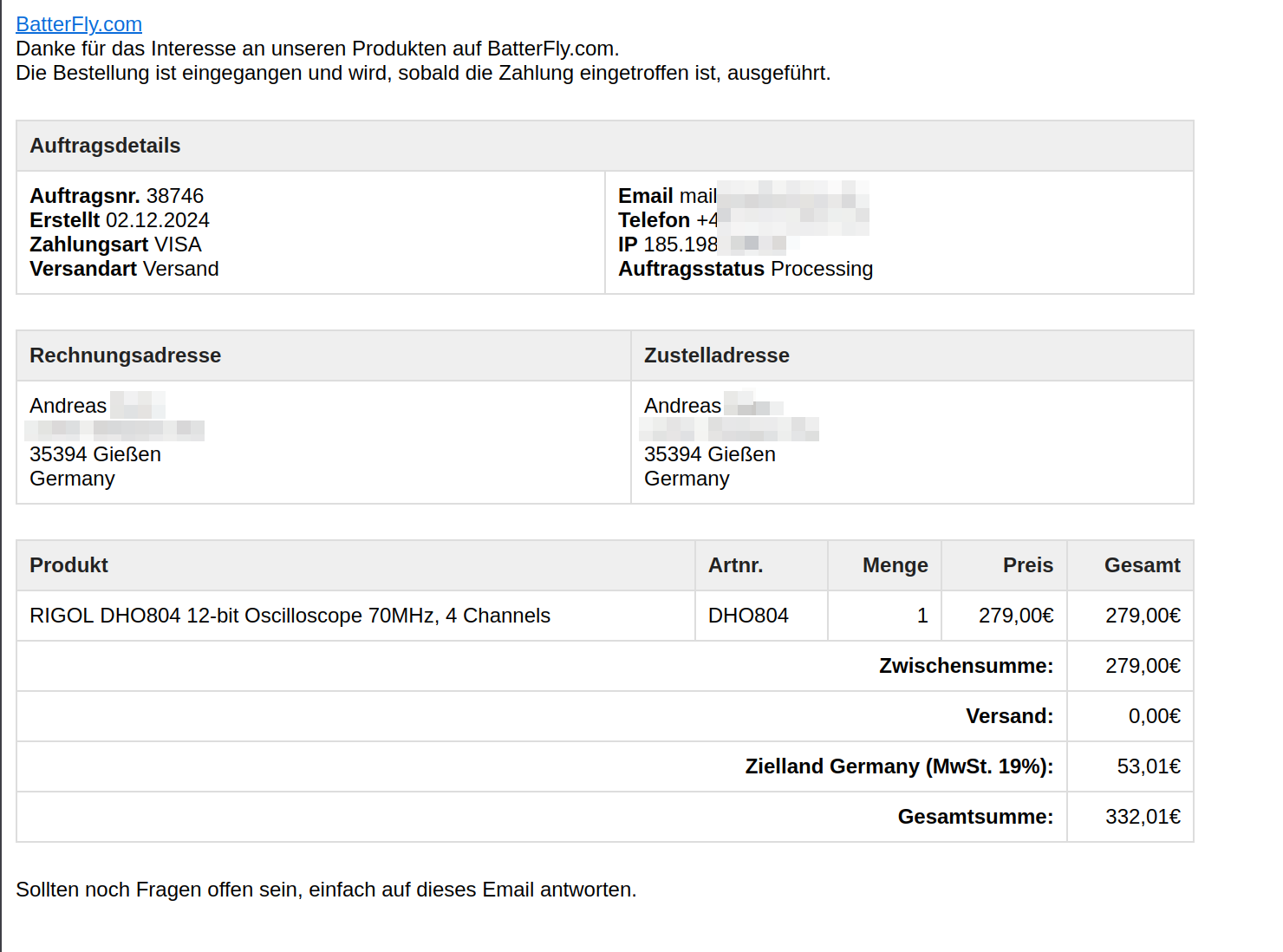
Task: Click the Versand cost 0,00€
Action: point(1154,716)
